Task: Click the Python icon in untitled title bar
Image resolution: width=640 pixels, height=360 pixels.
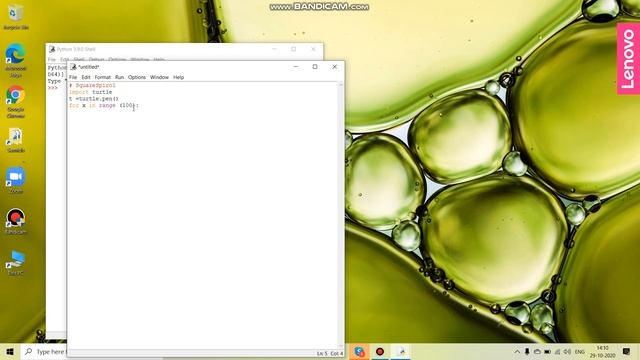Action: (73, 67)
